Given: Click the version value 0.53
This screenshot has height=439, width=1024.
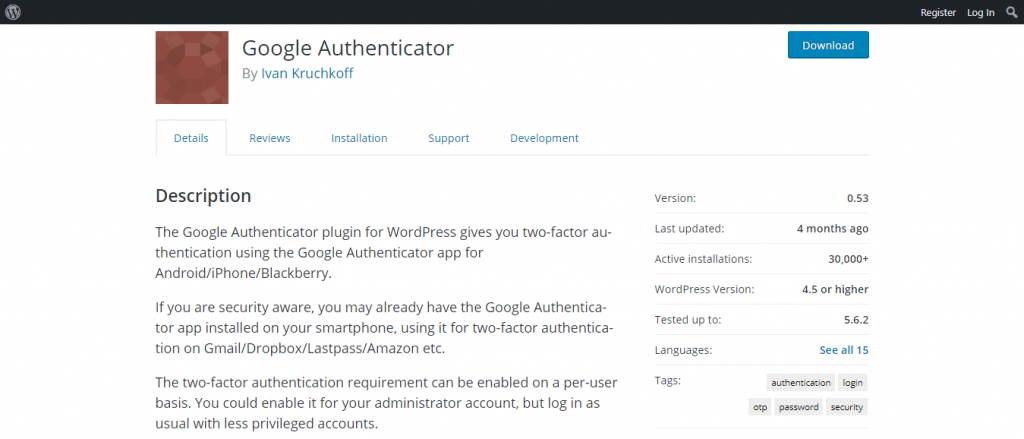Looking at the screenshot, I should click(x=857, y=199).
